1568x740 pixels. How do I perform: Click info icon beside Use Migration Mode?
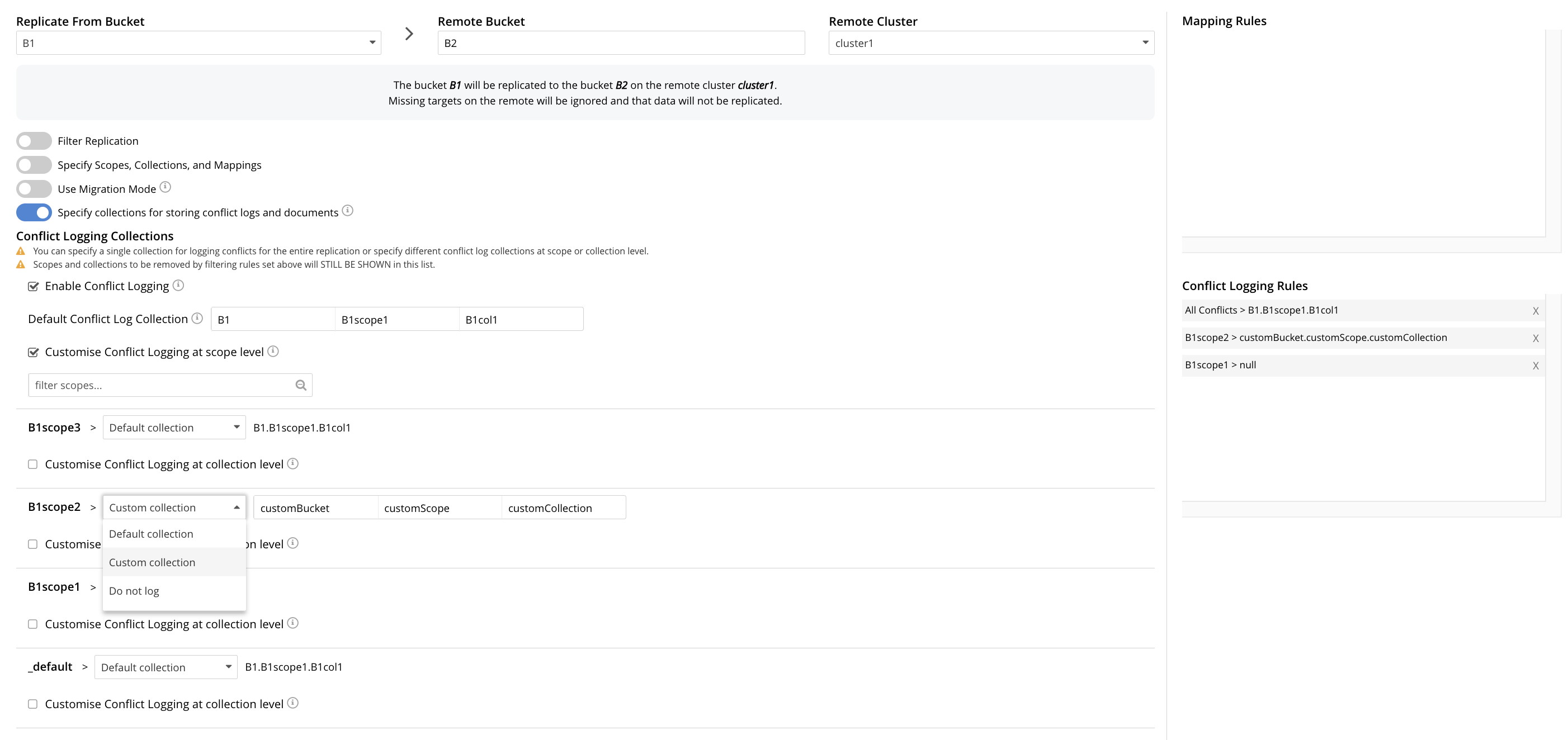[x=165, y=187]
